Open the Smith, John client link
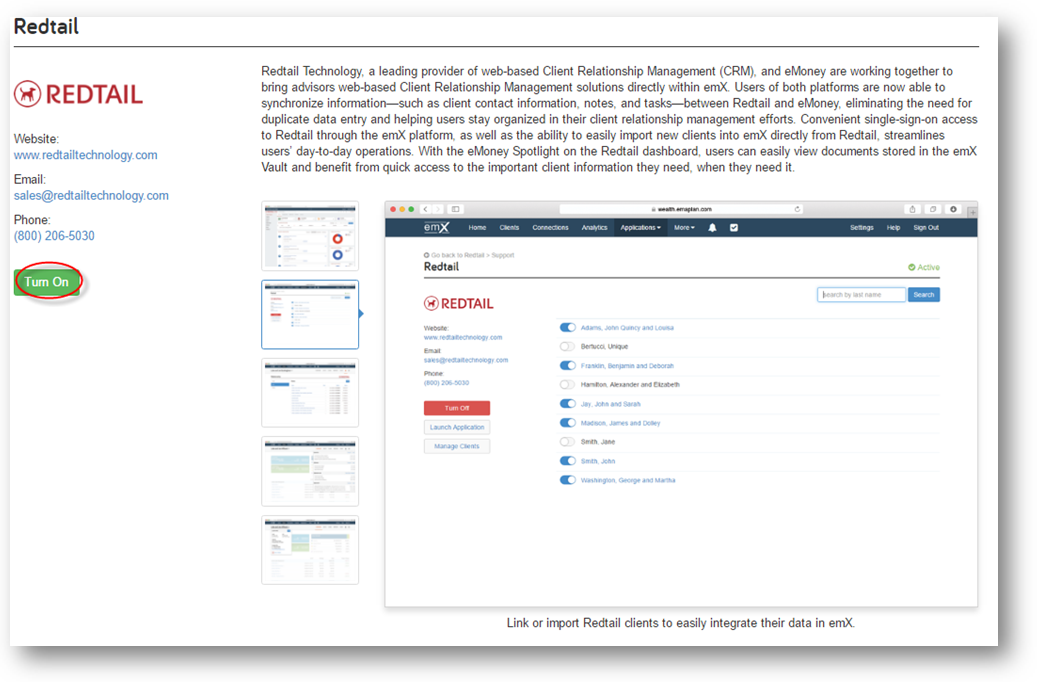This screenshot has width=1037, height=682. 598,461
